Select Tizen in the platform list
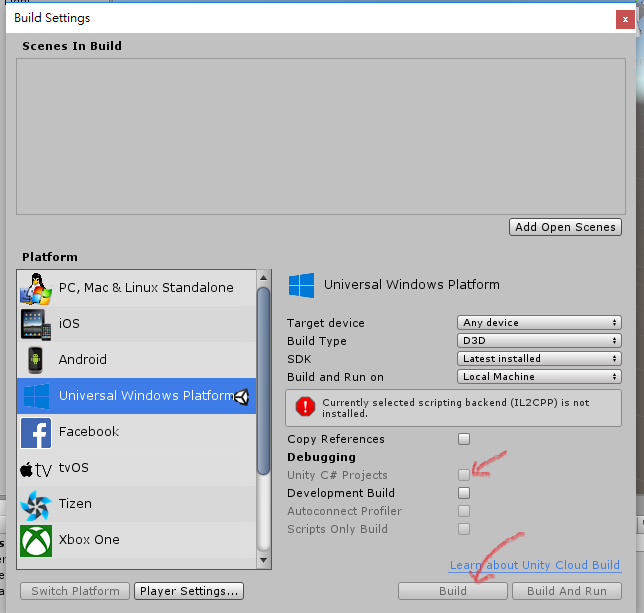Image resolution: width=644 pixels, height=613 pixels. (x=136, y=504)
